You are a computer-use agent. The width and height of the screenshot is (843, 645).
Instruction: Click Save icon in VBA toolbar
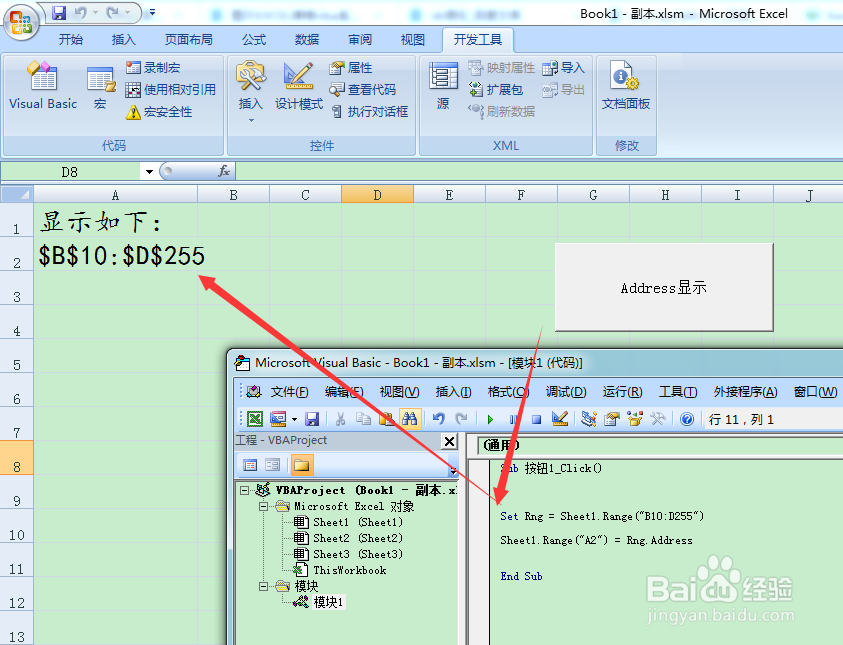click(x=312, y=419)
